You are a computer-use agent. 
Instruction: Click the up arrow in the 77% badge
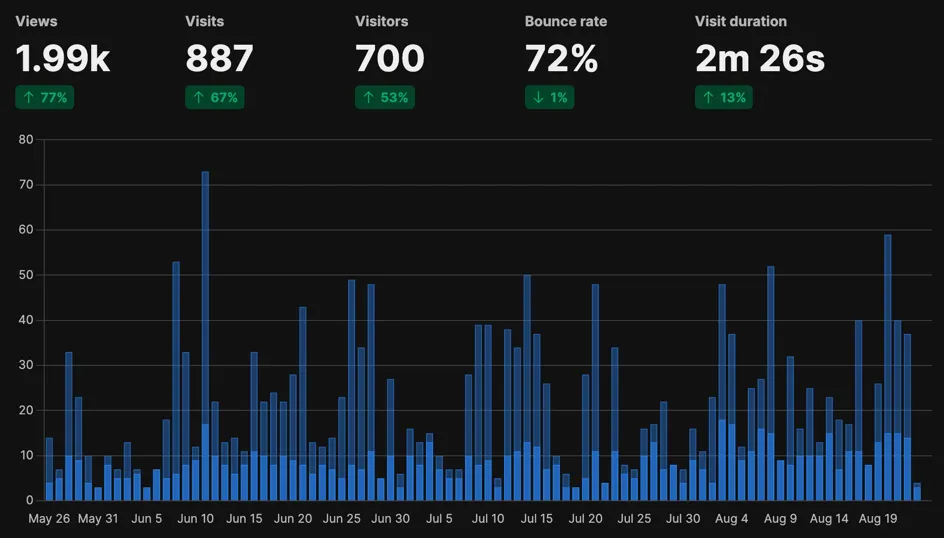coord(30,98)
